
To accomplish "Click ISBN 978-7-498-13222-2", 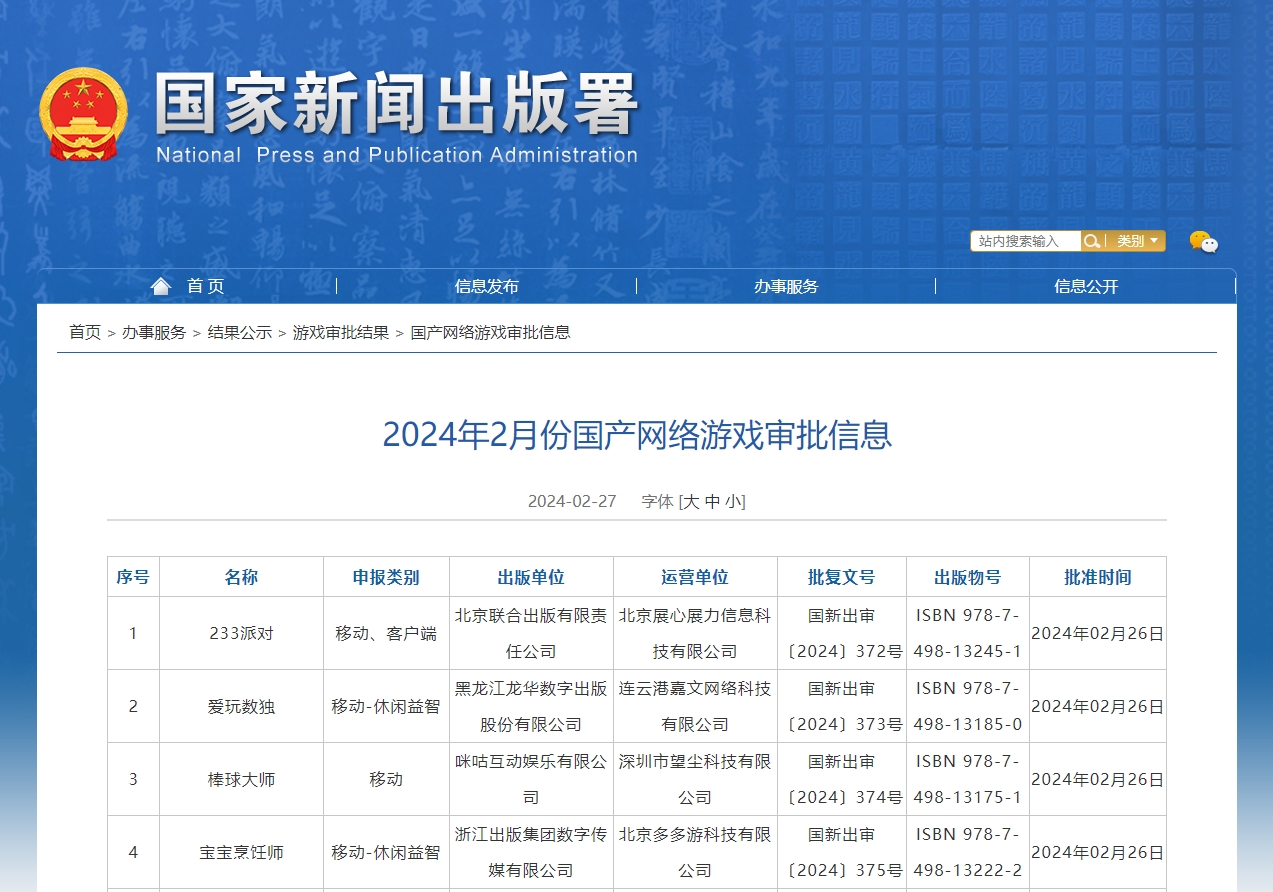I will [968, 853].
